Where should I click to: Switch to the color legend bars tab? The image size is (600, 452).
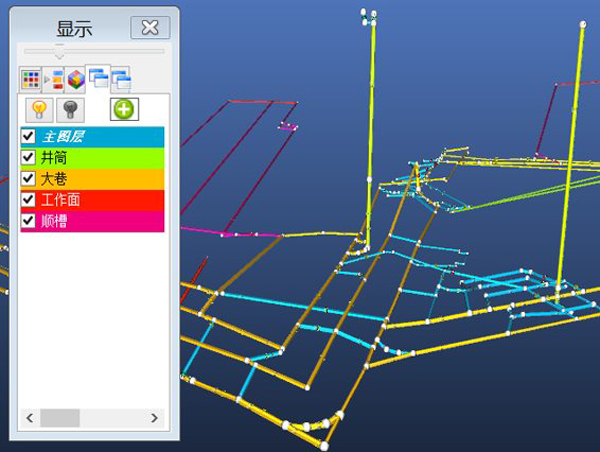tap(53, 79)
